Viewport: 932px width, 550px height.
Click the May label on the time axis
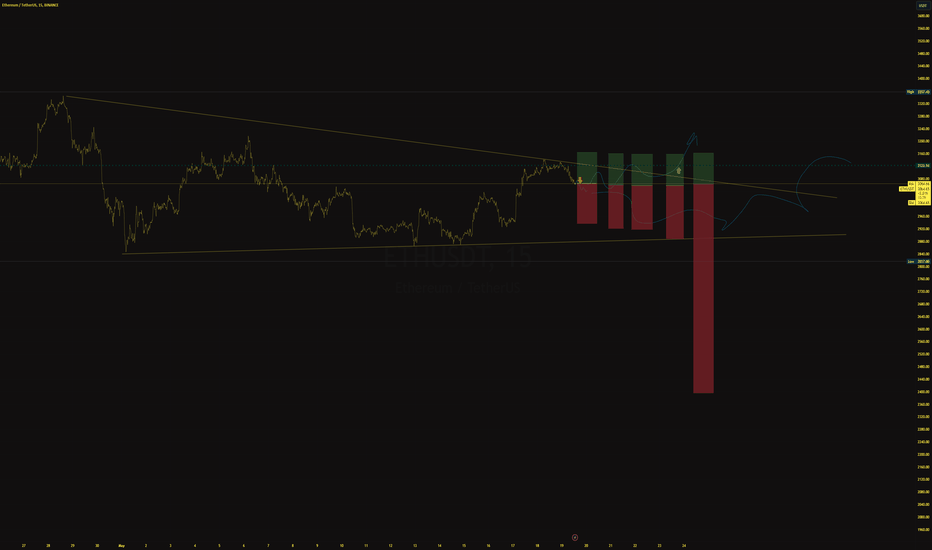pyautogui.click(x=121, y=545)
